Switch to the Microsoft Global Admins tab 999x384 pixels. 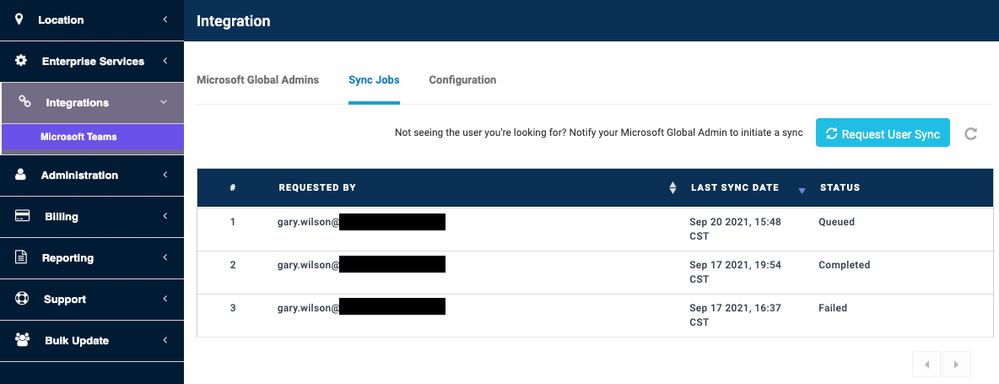[257, 80]
